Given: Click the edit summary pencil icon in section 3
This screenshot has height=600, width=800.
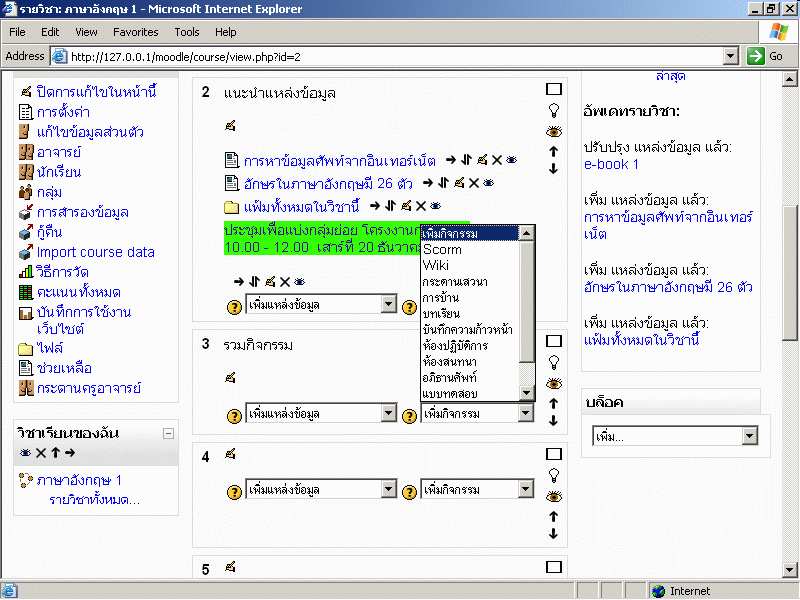Looking at the screenshot, I should [x=230, y=377].
